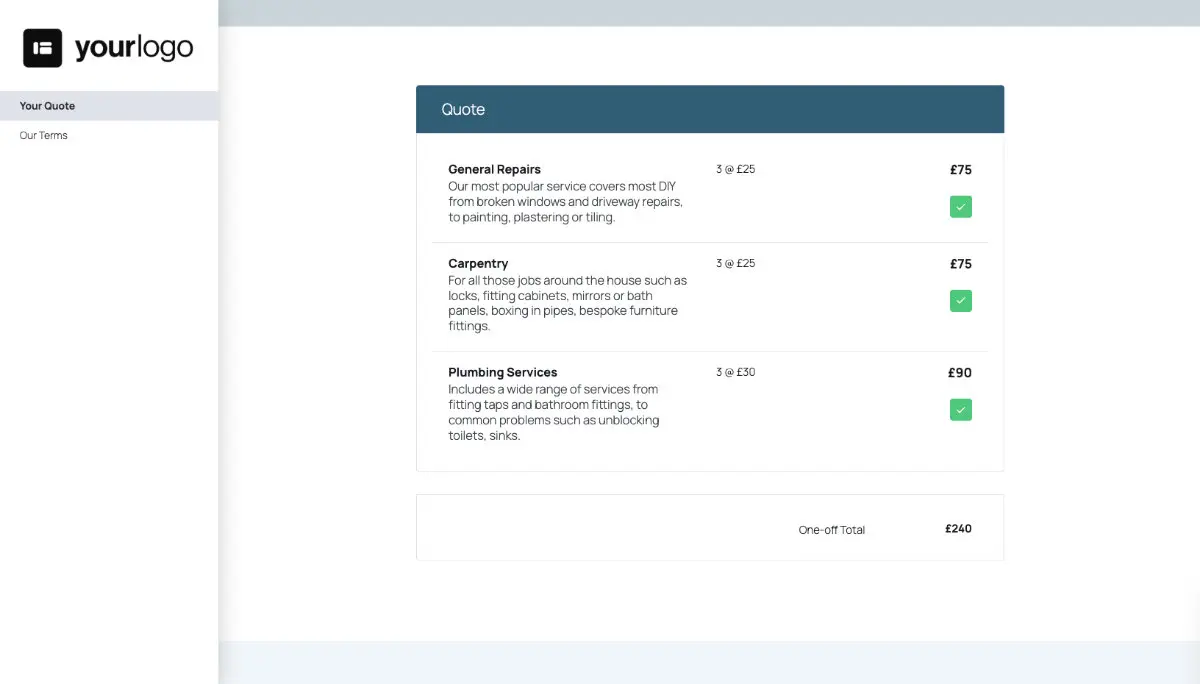Click the "3 @ £30" quantity text
Viewport: 1200px width, 684px height.
click(x=735, y=373)
